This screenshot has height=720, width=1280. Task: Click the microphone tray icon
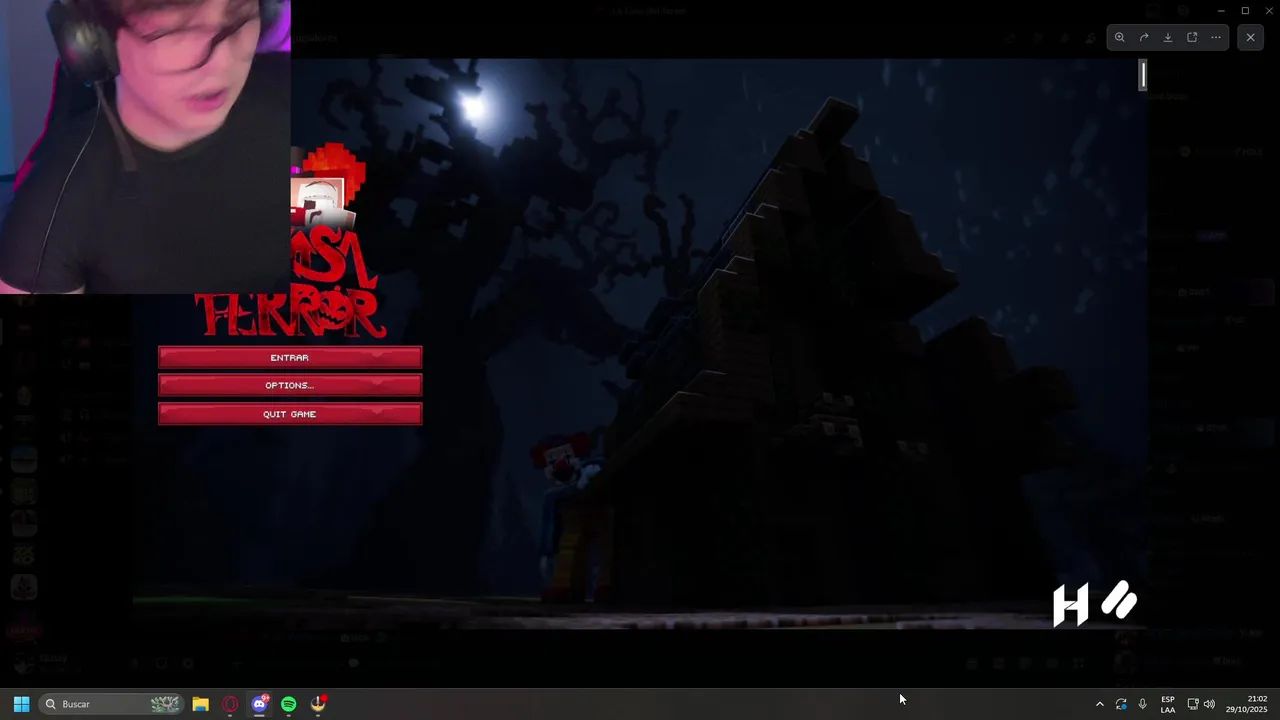[1143, 704]
